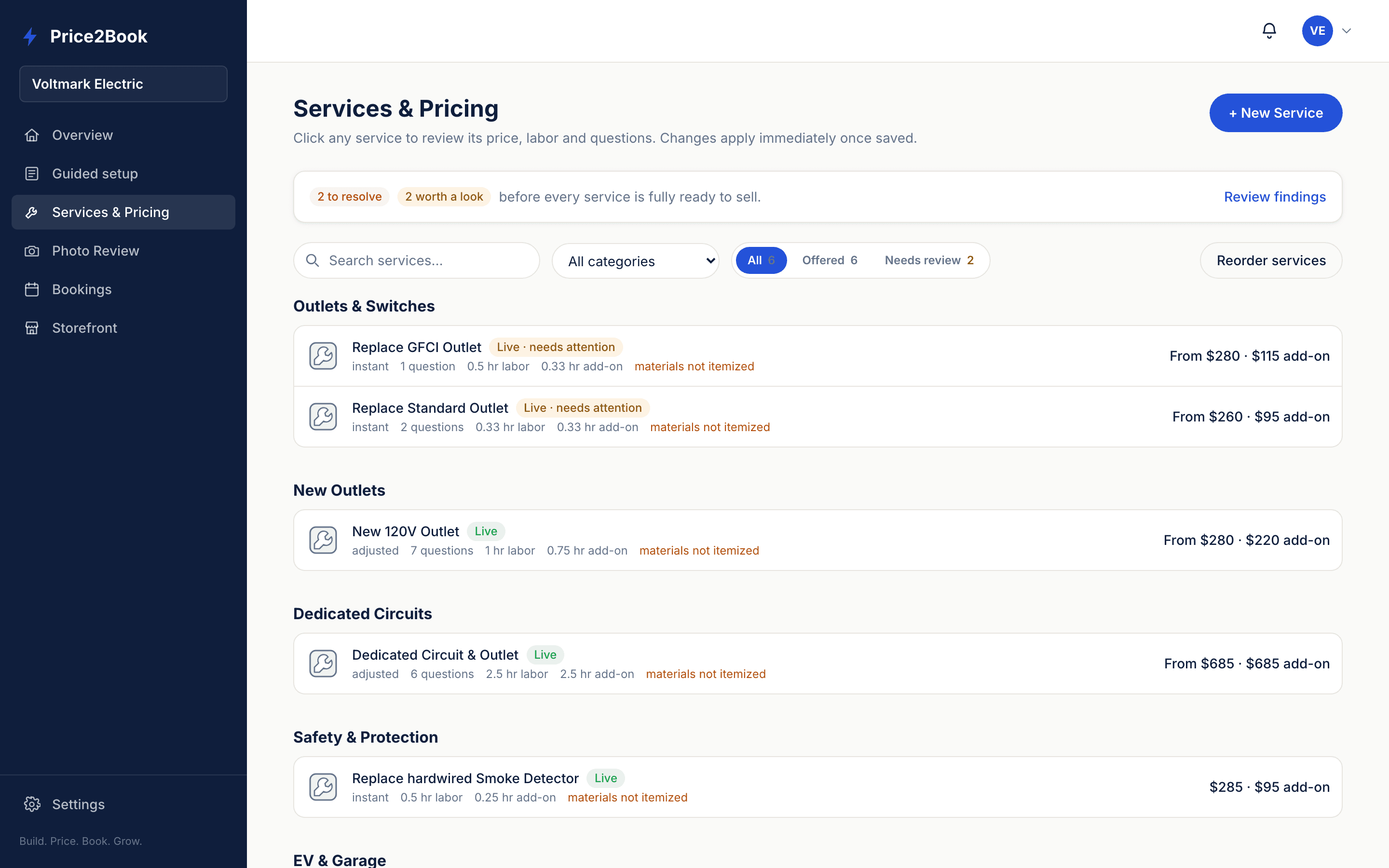Go to Overview in the sidebar
1389x868 pixels.
pos(123,135)
